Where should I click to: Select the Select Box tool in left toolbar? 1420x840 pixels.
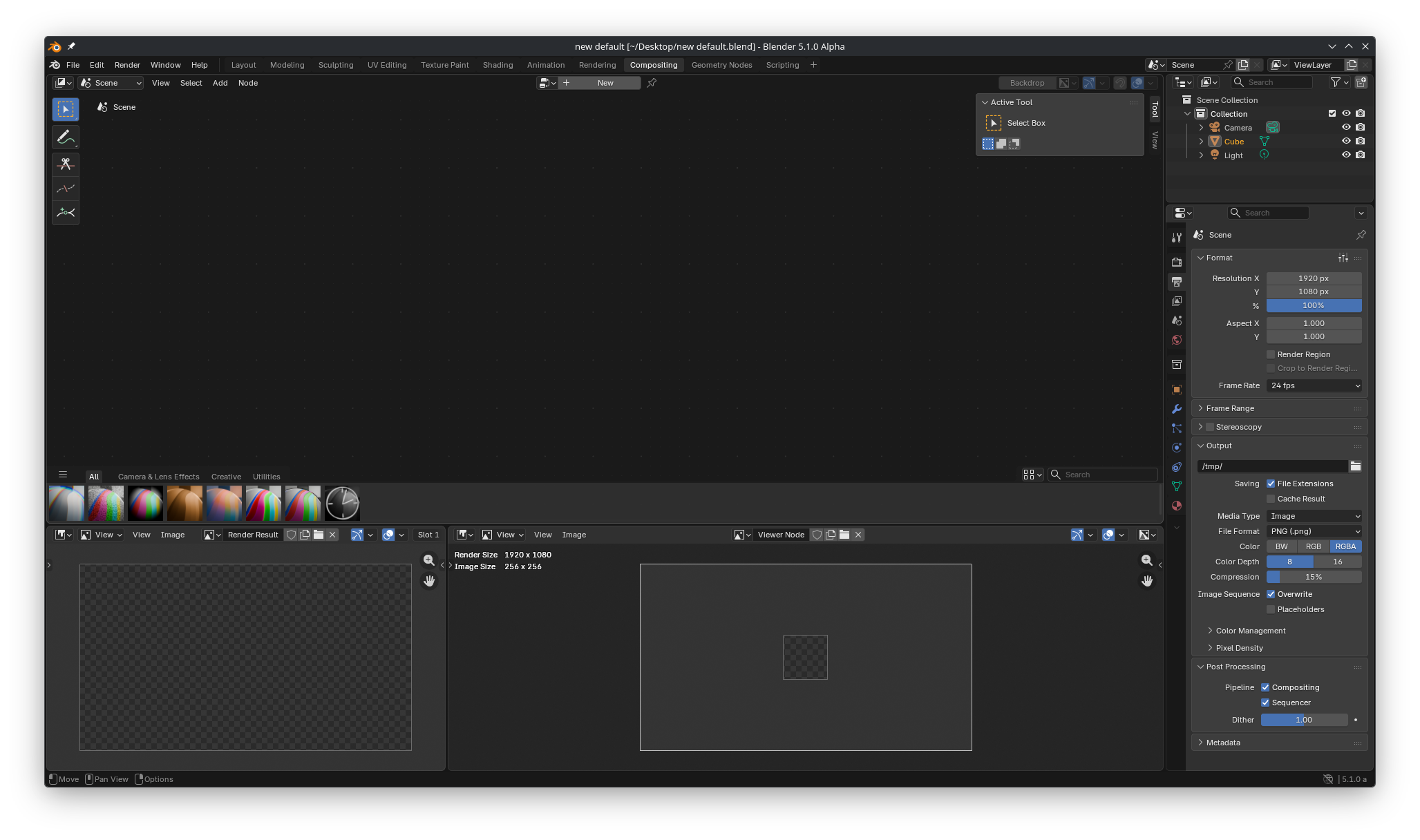click(66, 109)
